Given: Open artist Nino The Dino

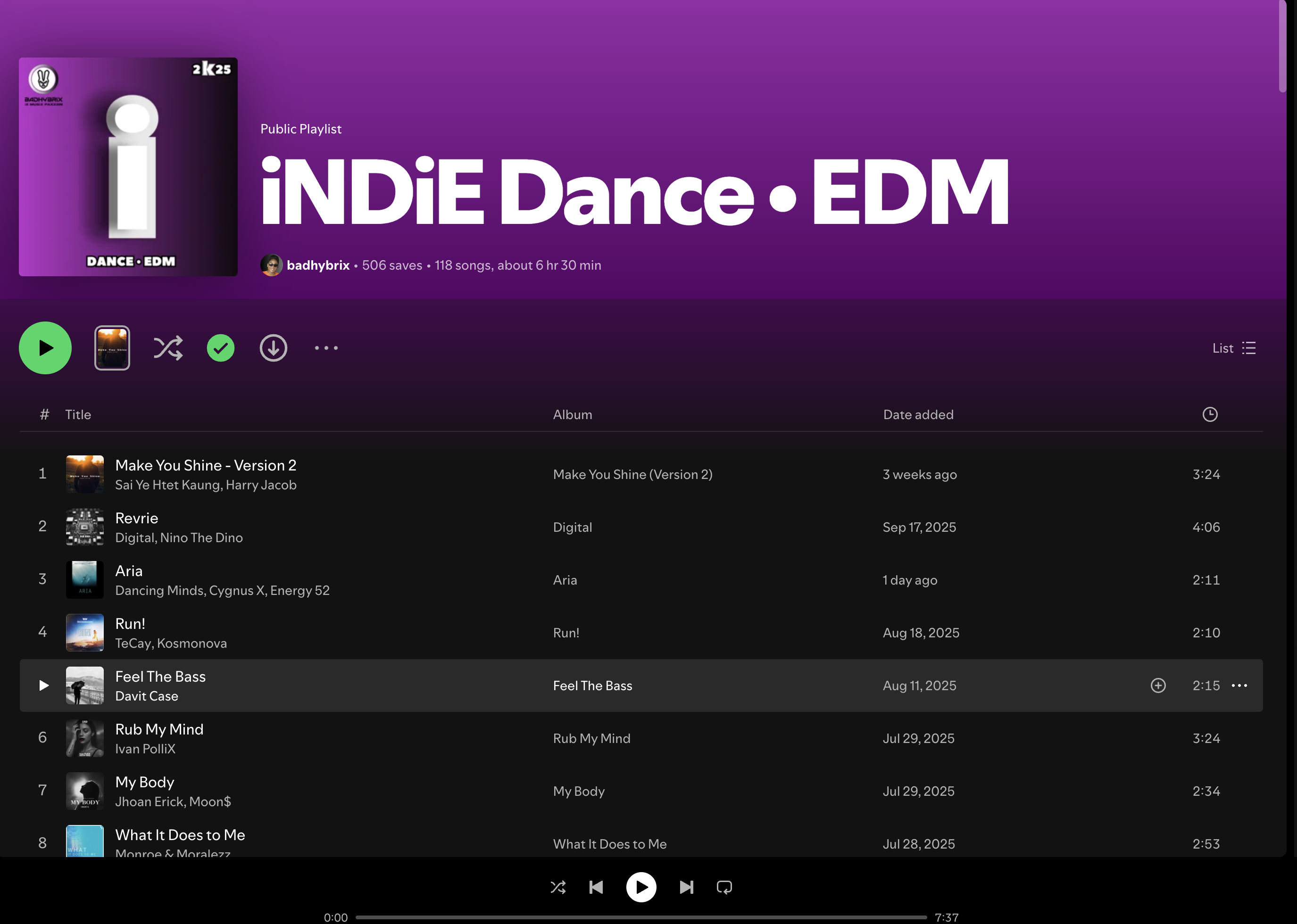Looking at the screenshot, I should tap(201, 538).
